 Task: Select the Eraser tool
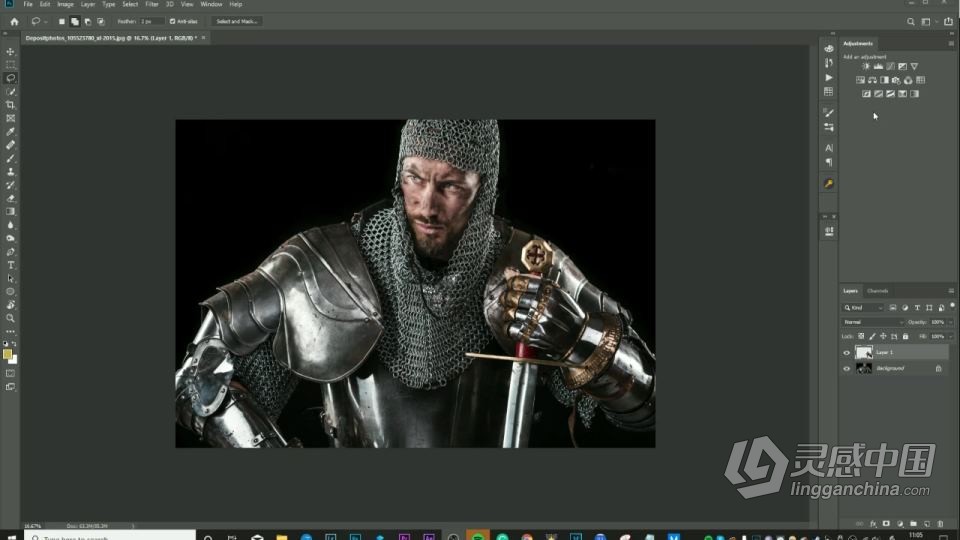coord(10,198)
